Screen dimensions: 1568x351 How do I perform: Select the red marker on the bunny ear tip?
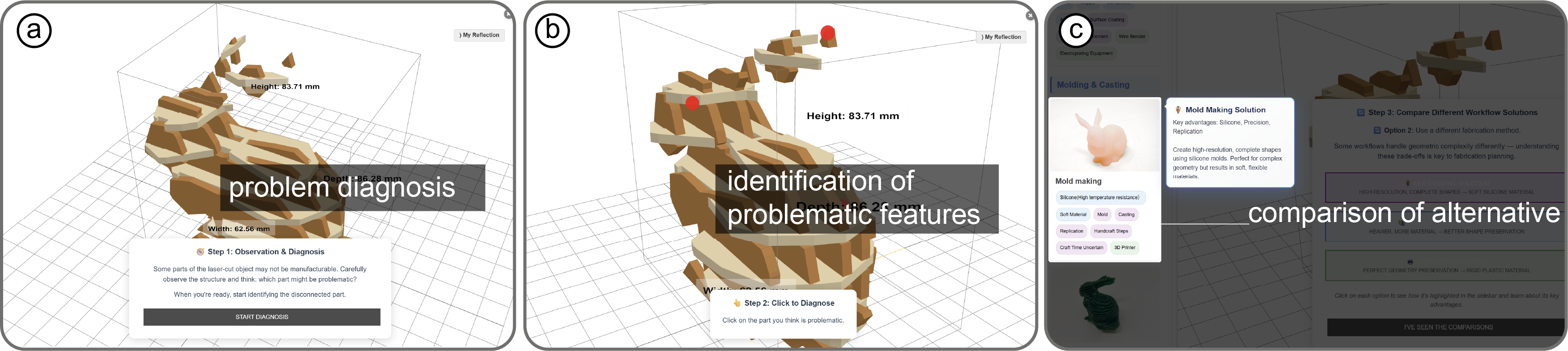click(x=827, y=33)
